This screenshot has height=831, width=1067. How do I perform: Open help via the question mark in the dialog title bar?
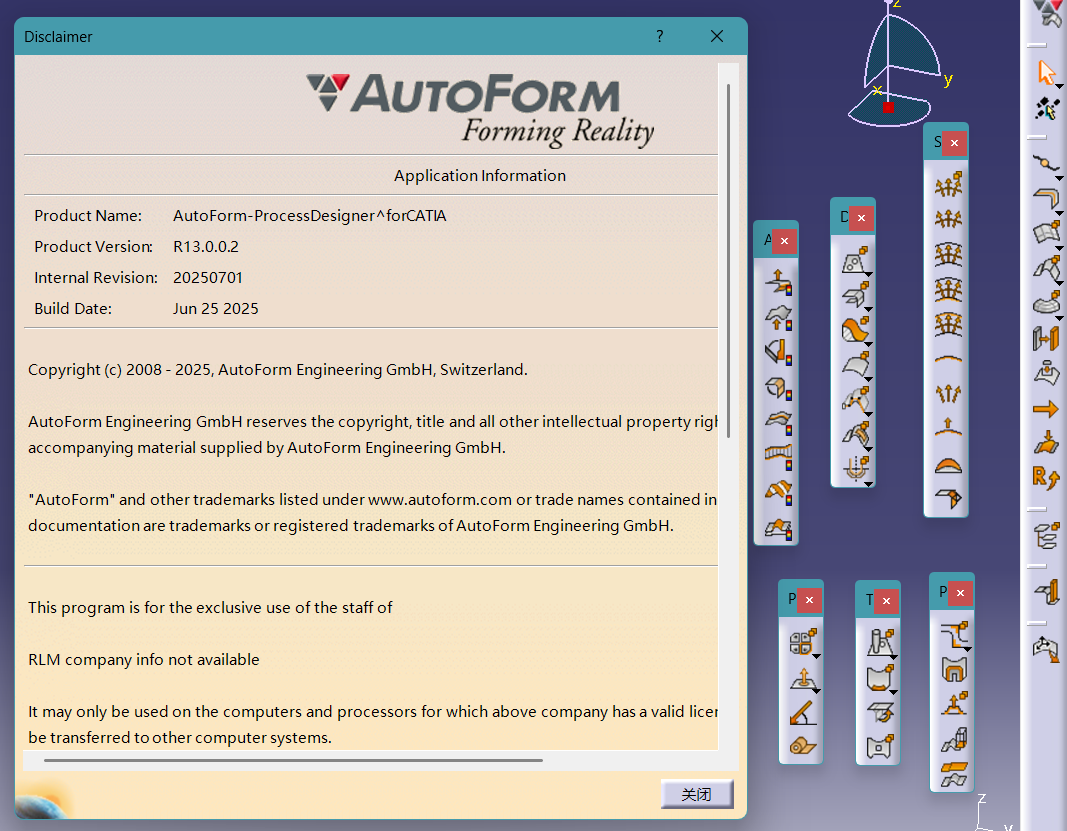coord(659,36)
